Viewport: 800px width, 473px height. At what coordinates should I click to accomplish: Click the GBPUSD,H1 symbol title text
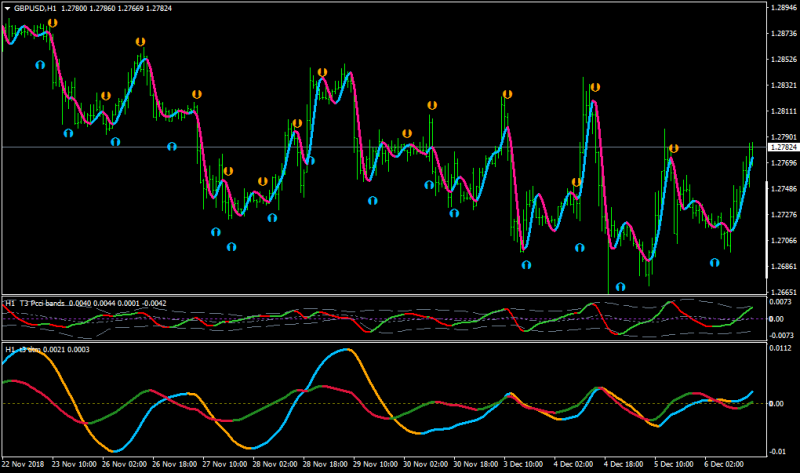35,9
